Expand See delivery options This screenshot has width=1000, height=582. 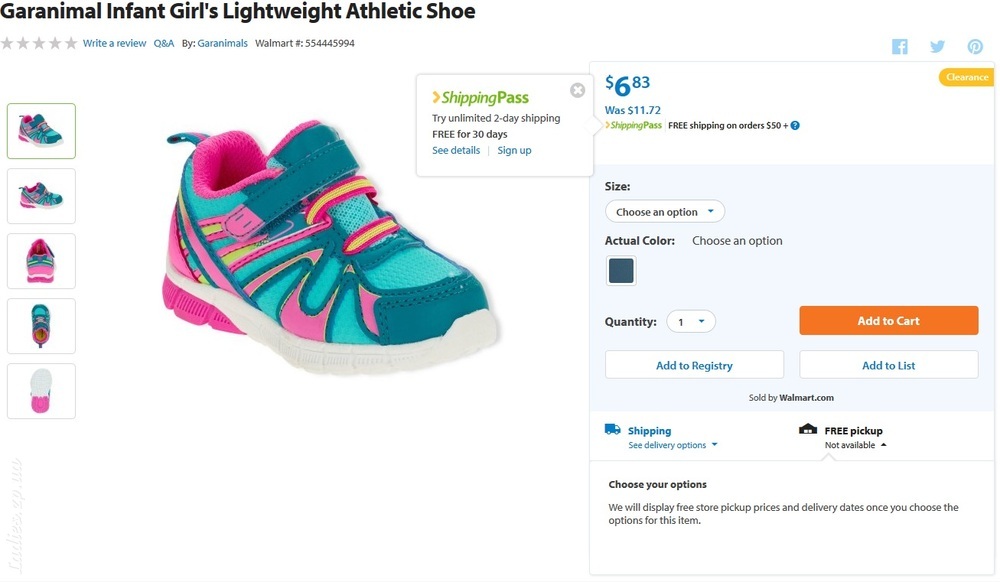click(x=673, y=445)
